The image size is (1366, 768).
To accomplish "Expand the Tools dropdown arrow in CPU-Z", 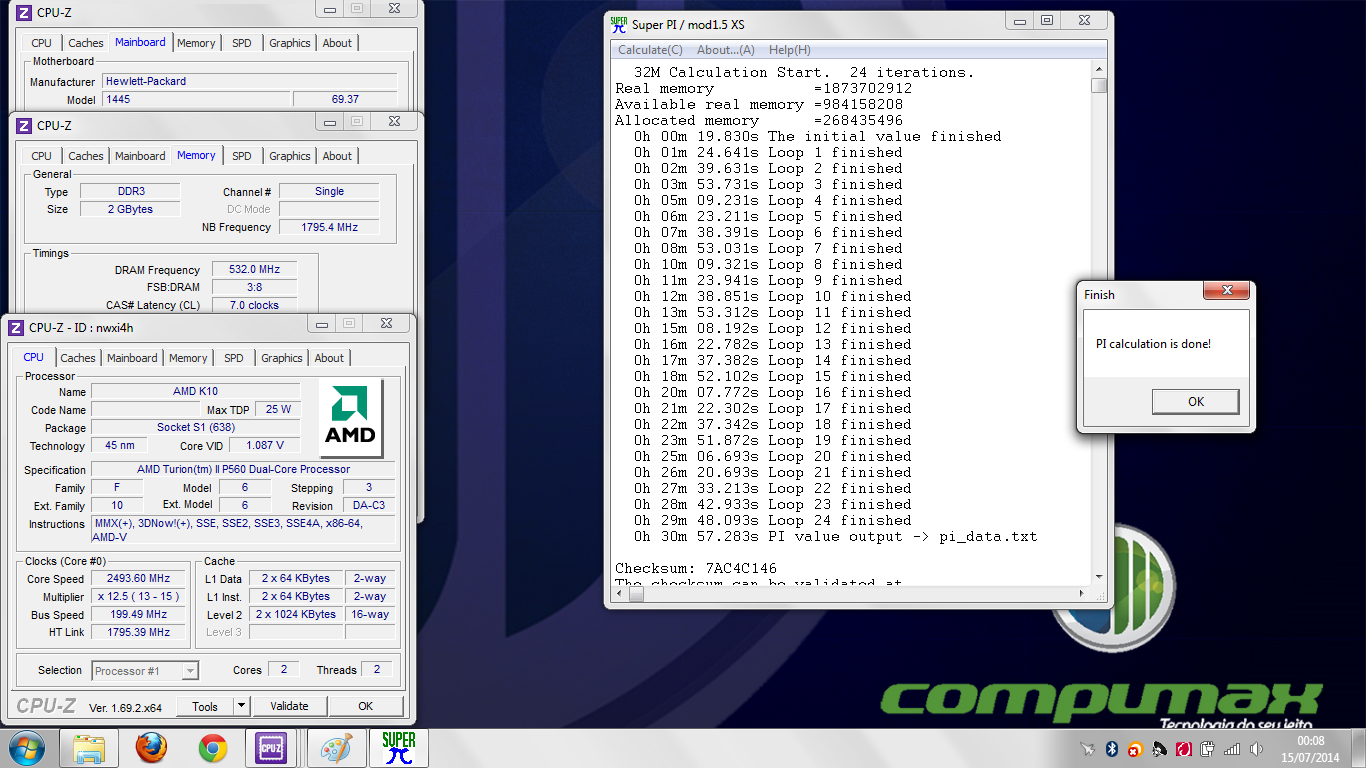I will [x=241, y=706].
